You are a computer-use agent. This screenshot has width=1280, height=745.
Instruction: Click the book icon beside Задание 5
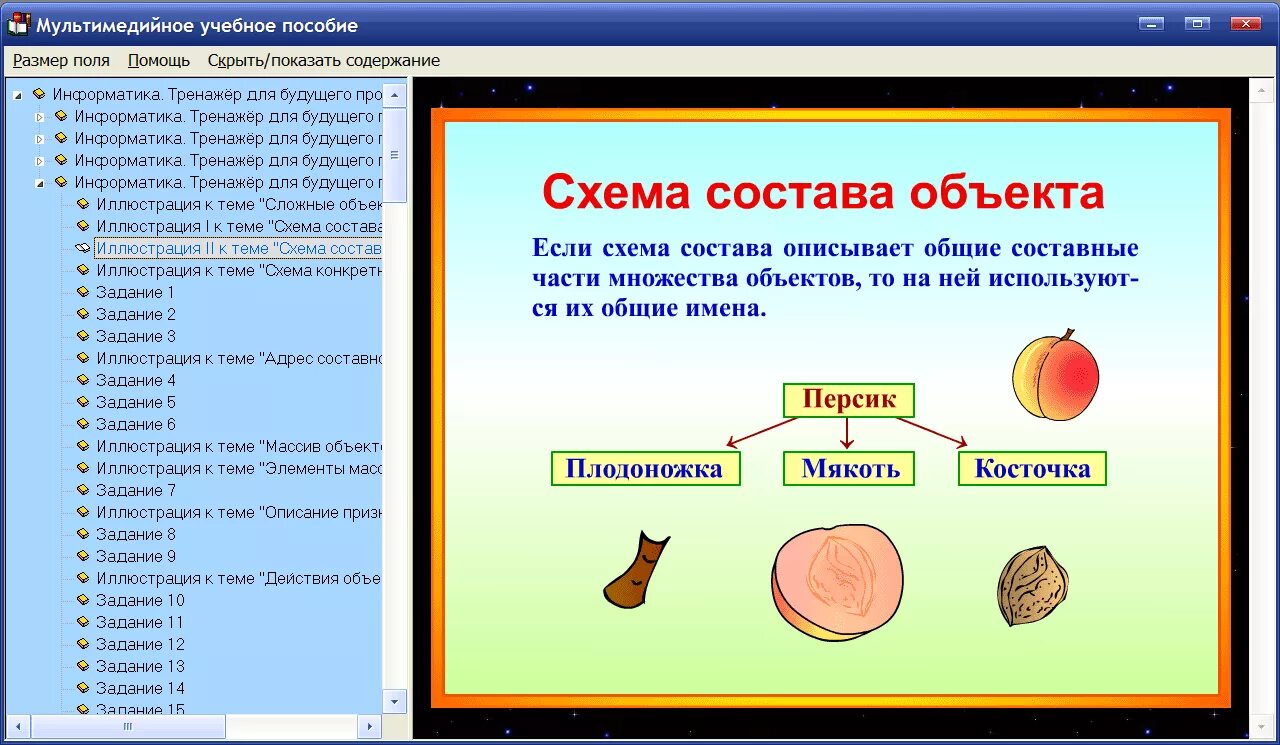pyautogui.click(x=83, y=402)
